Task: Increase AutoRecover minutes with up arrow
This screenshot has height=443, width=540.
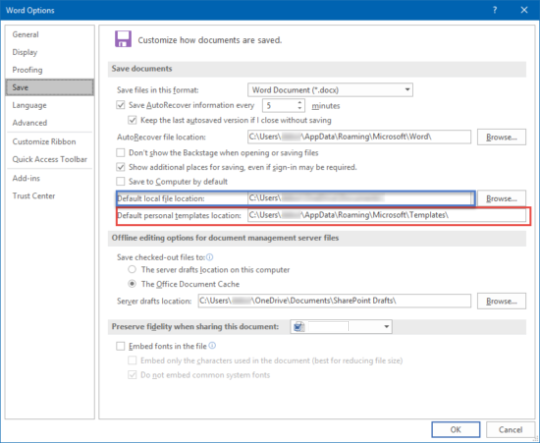Action: click(300, 102)
